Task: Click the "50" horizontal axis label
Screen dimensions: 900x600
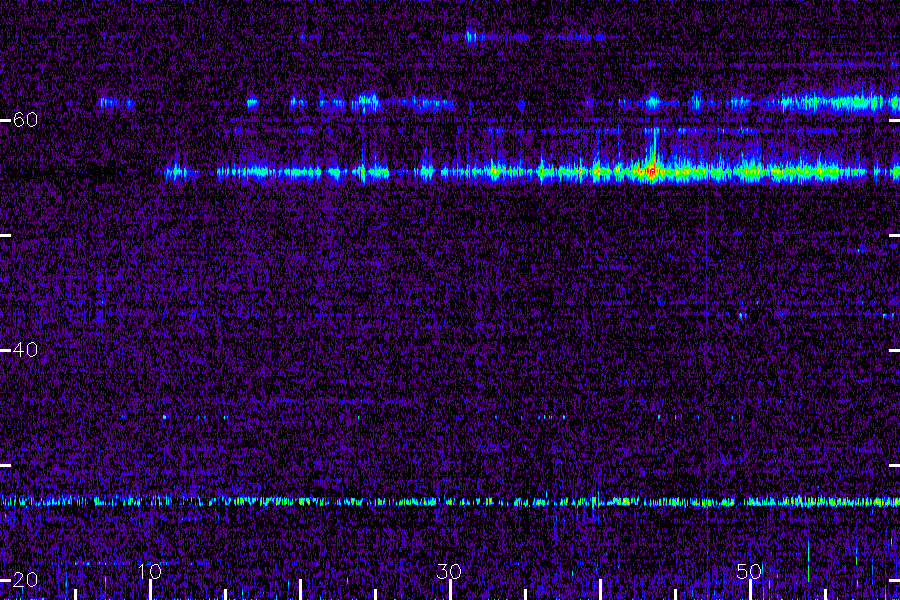Action: (749, 571)
